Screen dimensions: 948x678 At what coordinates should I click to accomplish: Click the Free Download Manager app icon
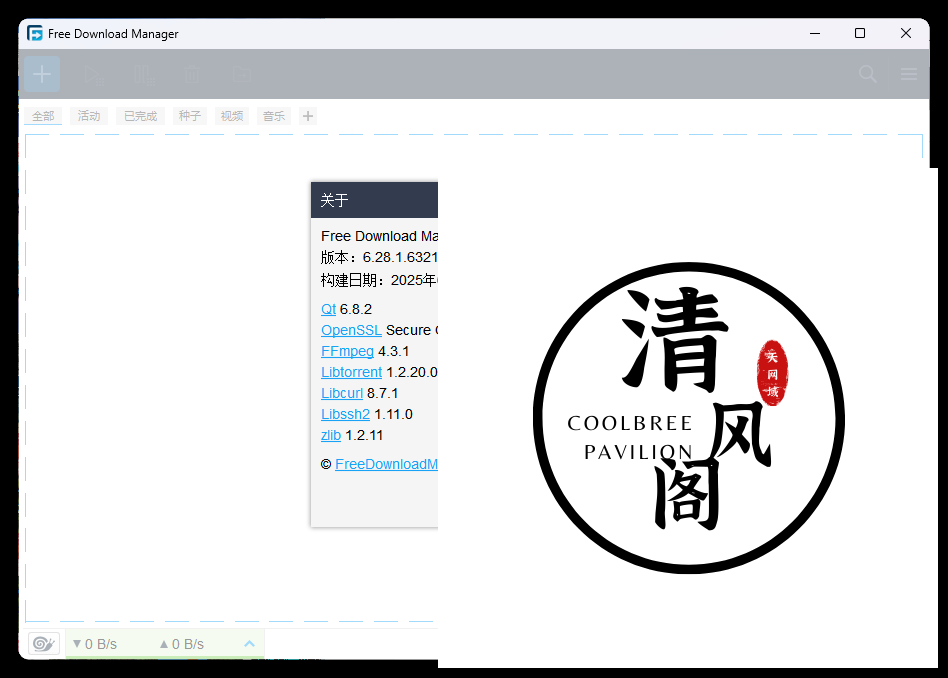35,33
